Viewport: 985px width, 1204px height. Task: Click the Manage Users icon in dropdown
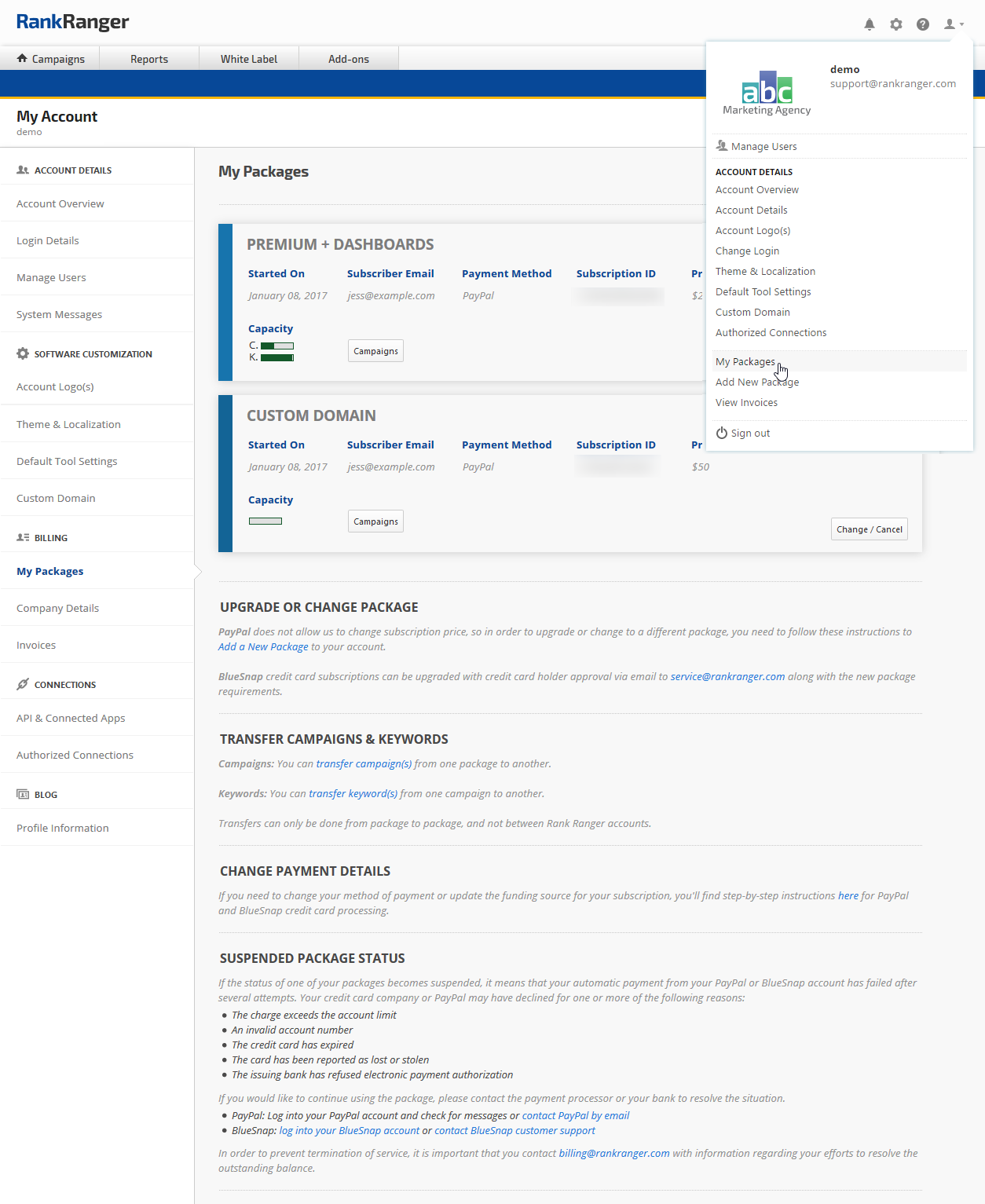(722, 146)
